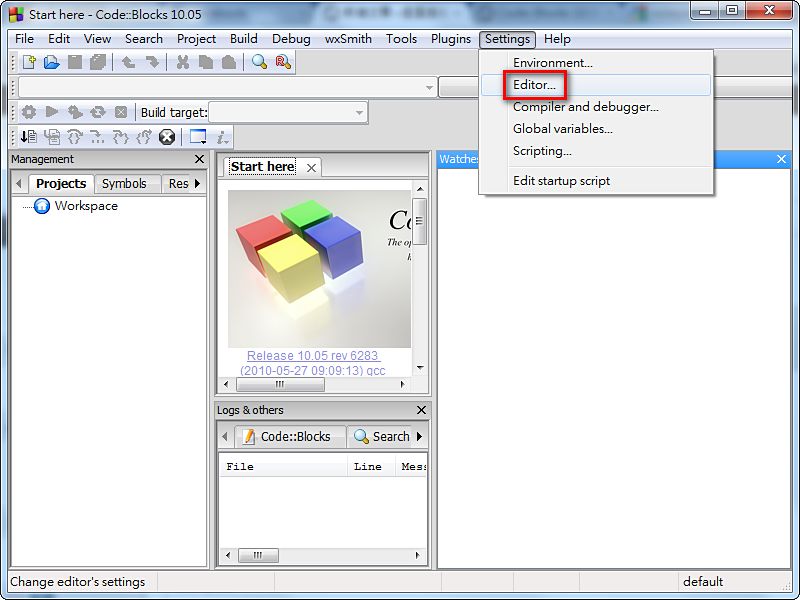Click Start here scrollbar down arrow

[420, 367]
